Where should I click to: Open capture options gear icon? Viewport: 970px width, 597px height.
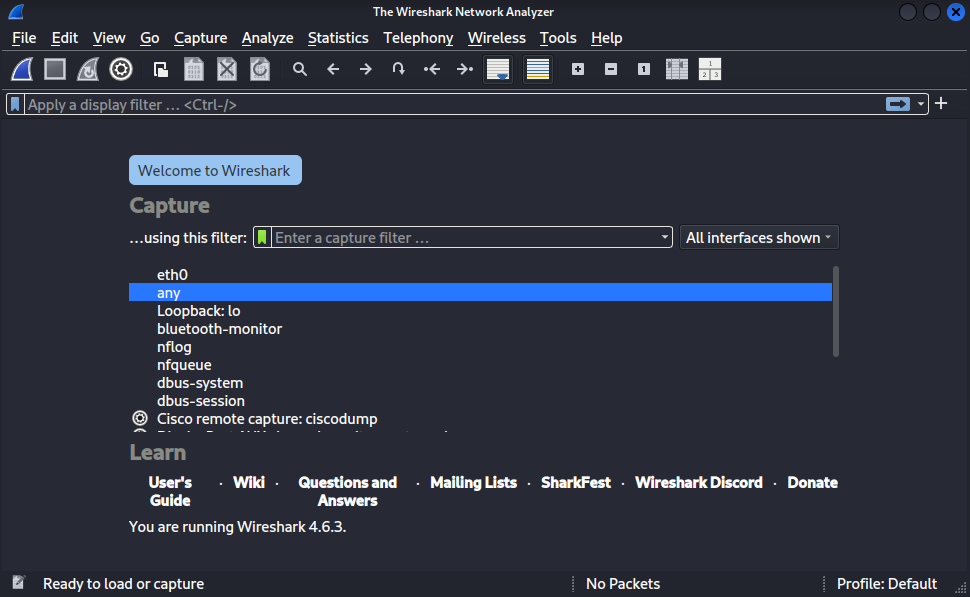tap(121, 69)
